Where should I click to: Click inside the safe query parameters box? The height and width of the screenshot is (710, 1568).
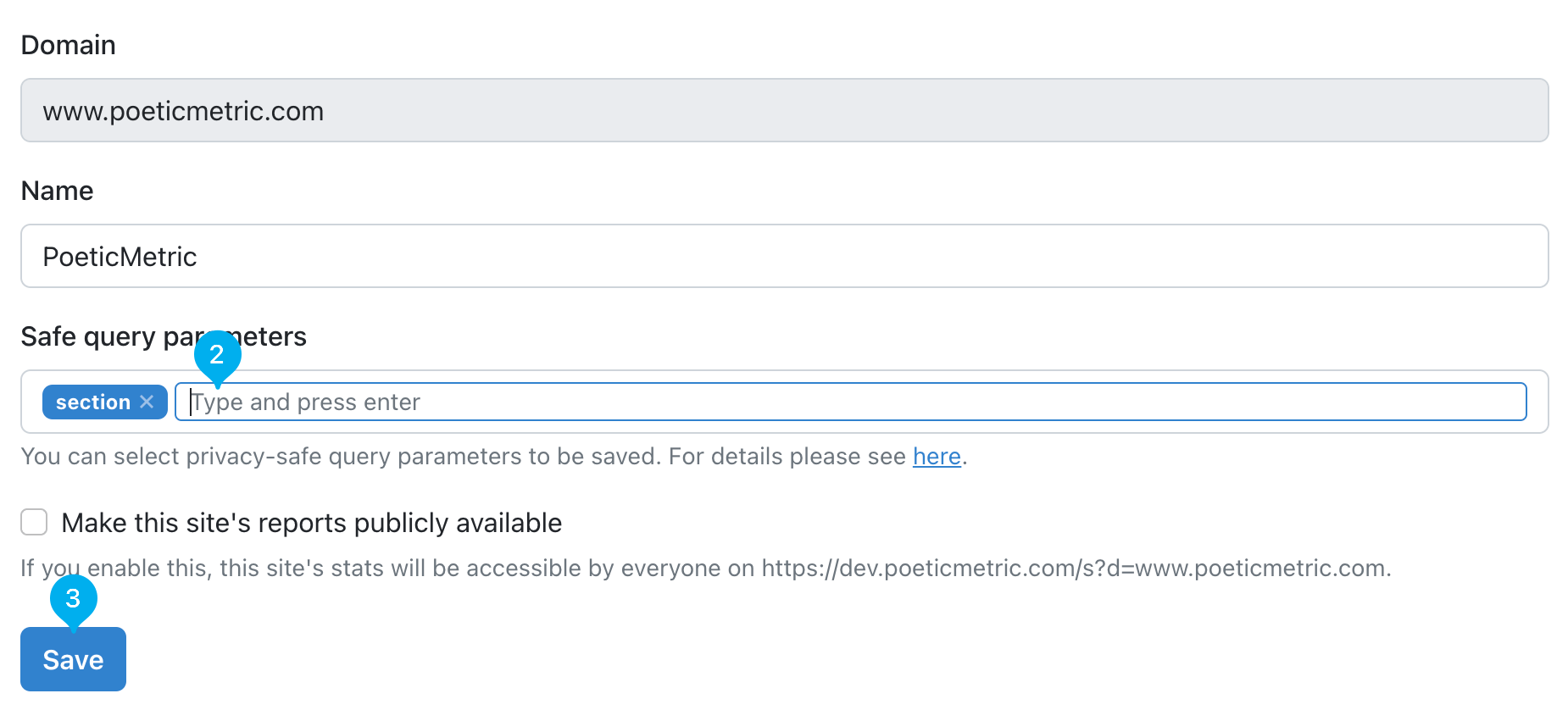coord(593,402)
